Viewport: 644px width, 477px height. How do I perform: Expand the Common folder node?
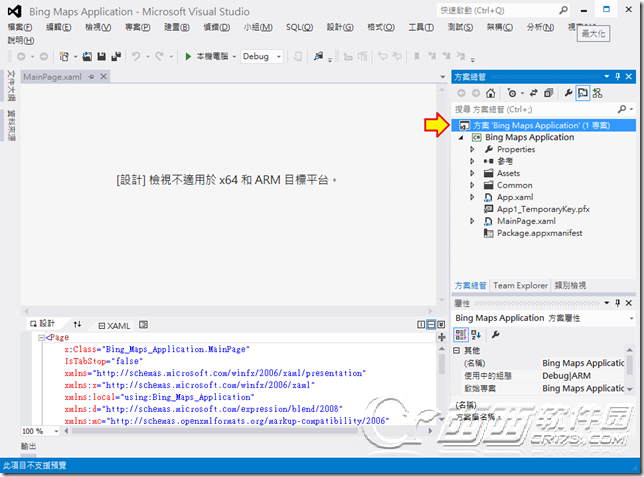(x=472, y=185)
